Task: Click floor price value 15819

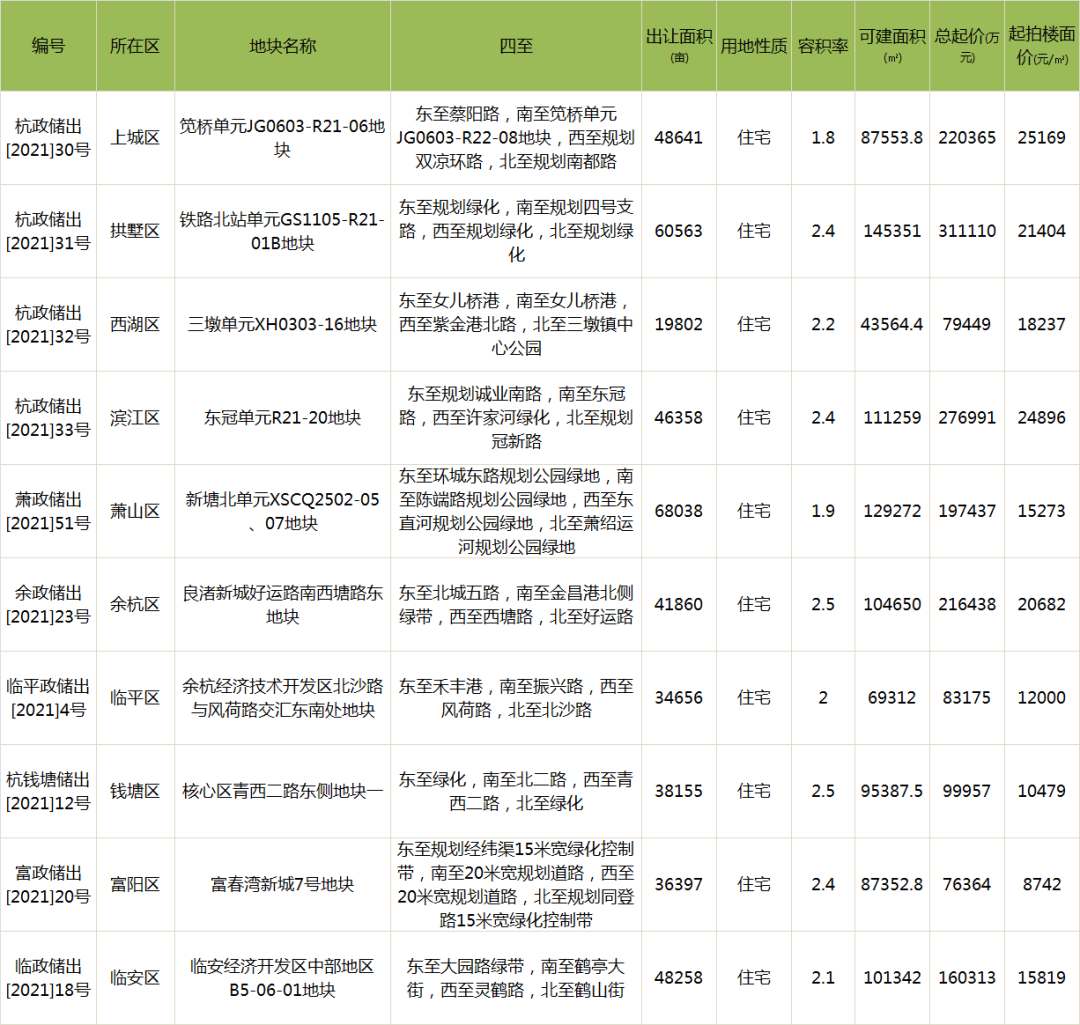Action: click(1042, 977)
